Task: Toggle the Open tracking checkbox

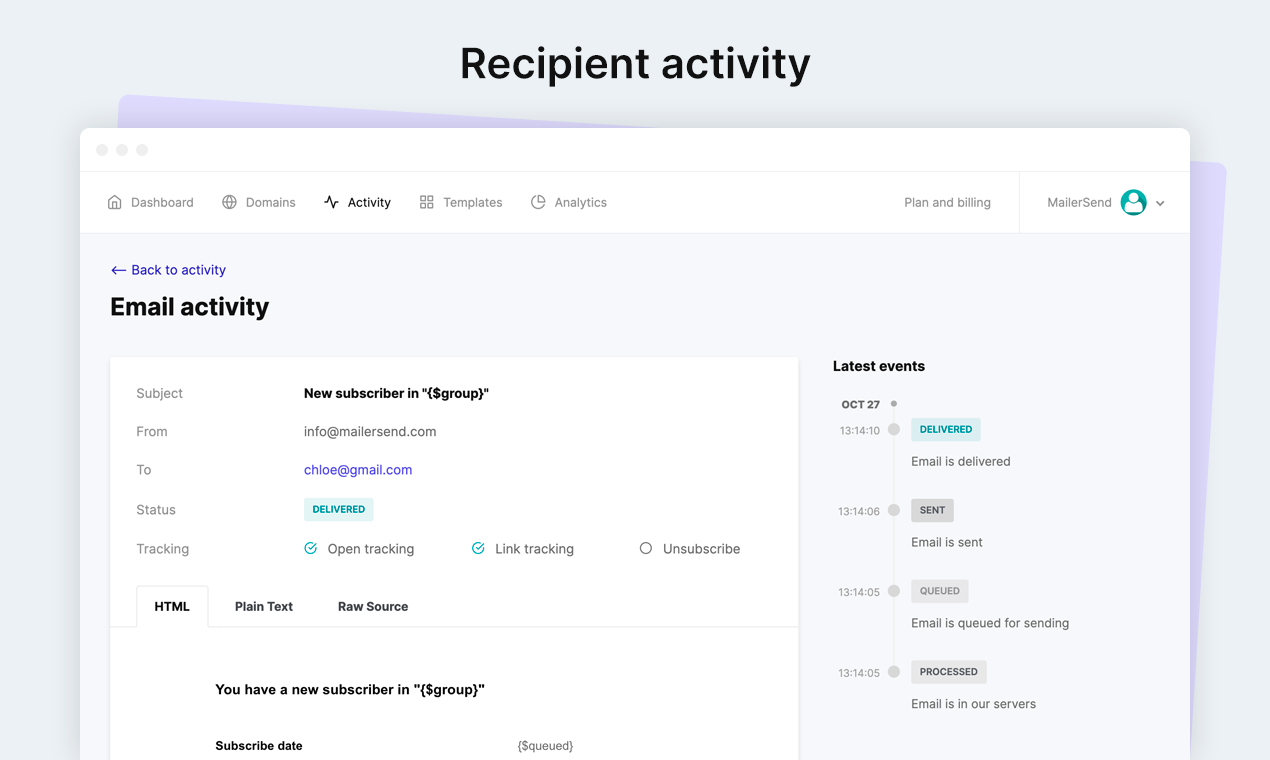Action: pos(311,548)
